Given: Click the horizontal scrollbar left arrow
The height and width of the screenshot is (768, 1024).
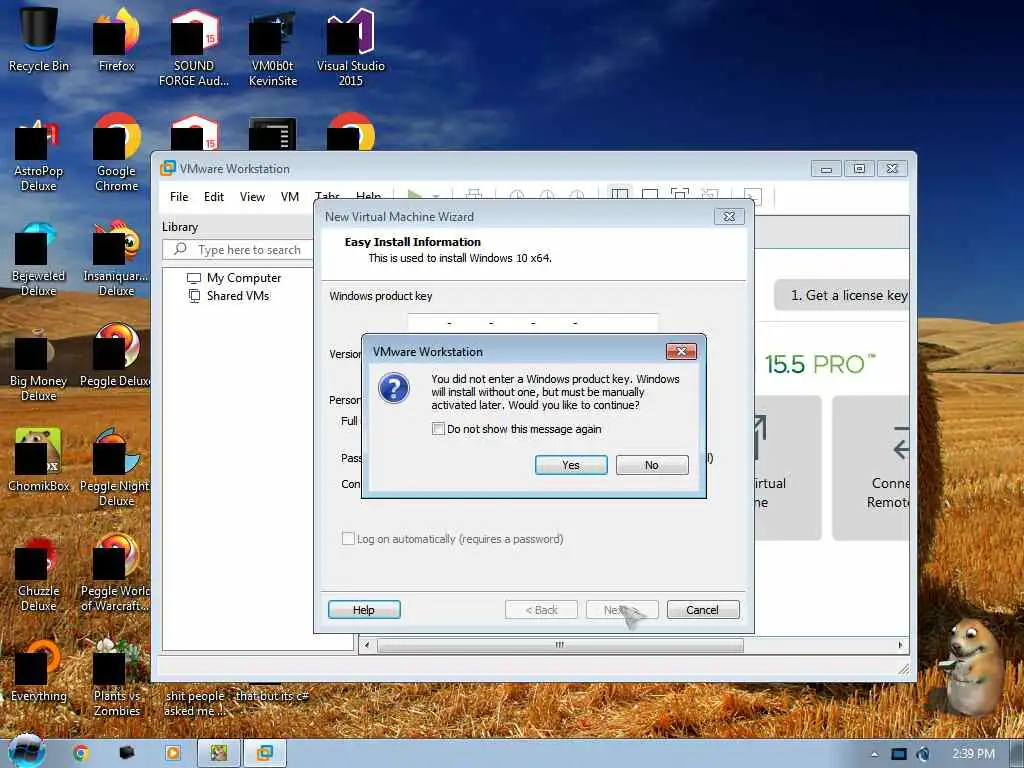Looking at the screenshot, I should (x=367, y=645).
